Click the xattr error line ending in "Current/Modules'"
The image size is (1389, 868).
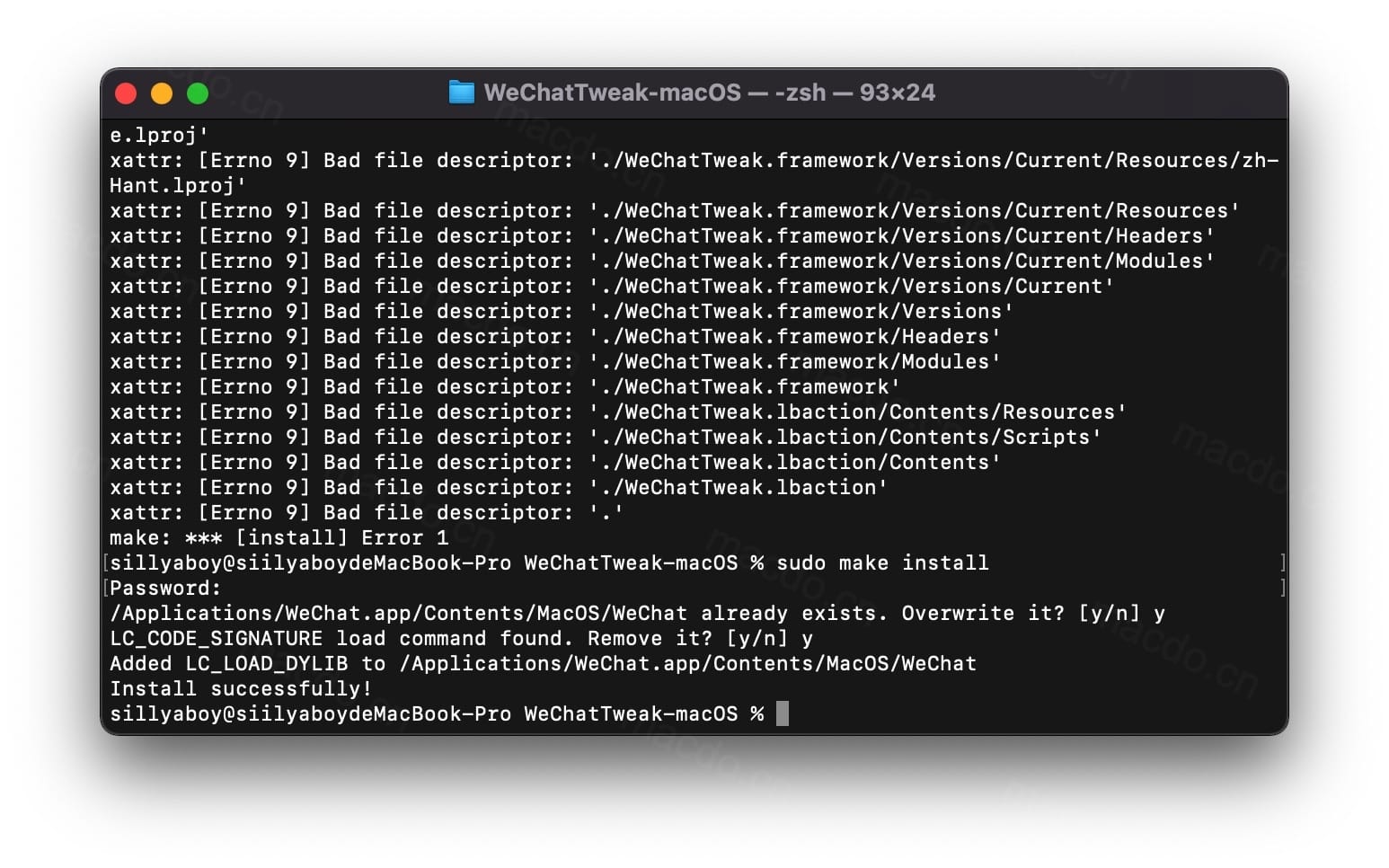(661, 261)
